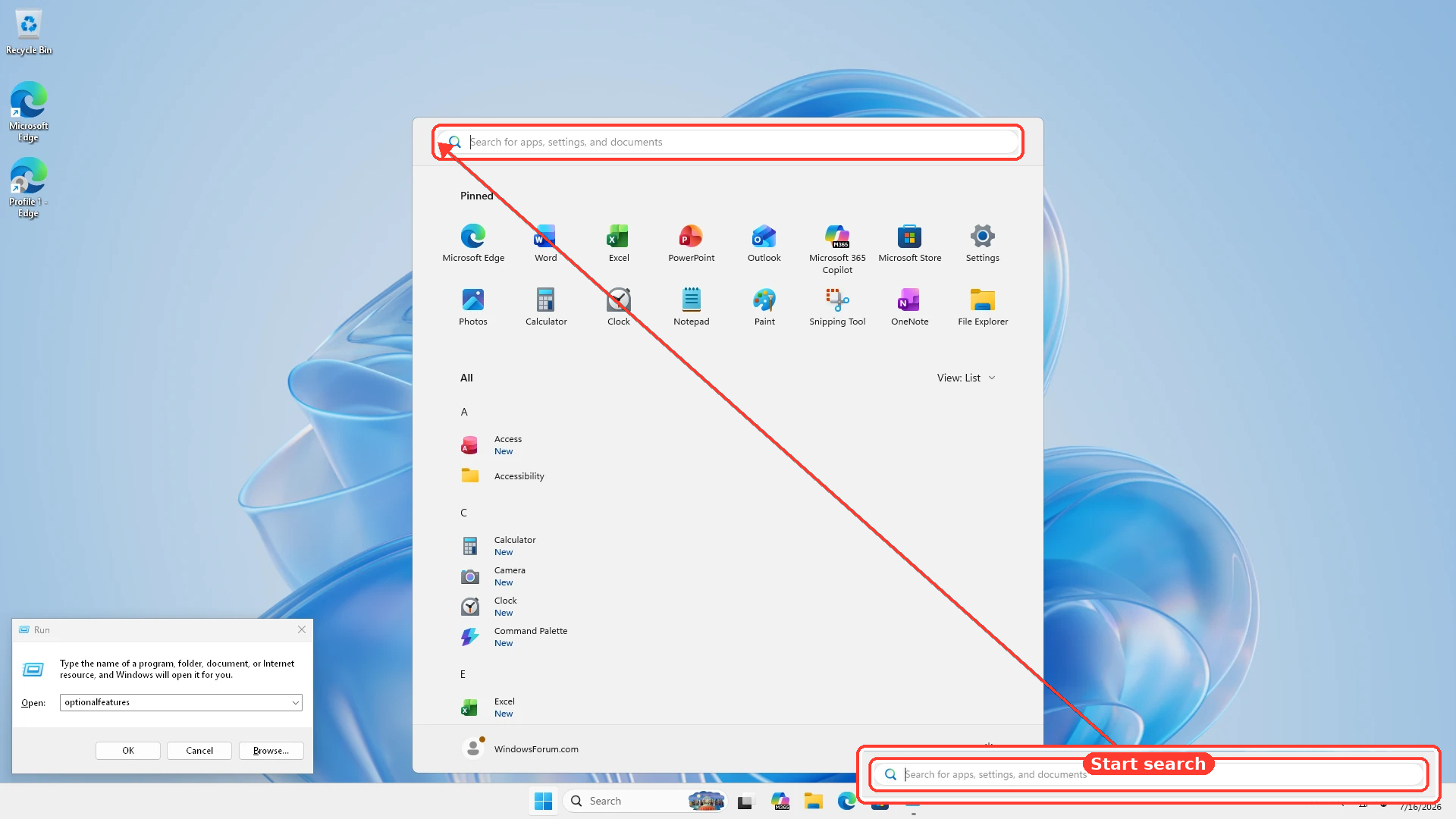Screen dimensions: 1456x819
Task: Open the pinned Clock app
Action: click(619, 307)
